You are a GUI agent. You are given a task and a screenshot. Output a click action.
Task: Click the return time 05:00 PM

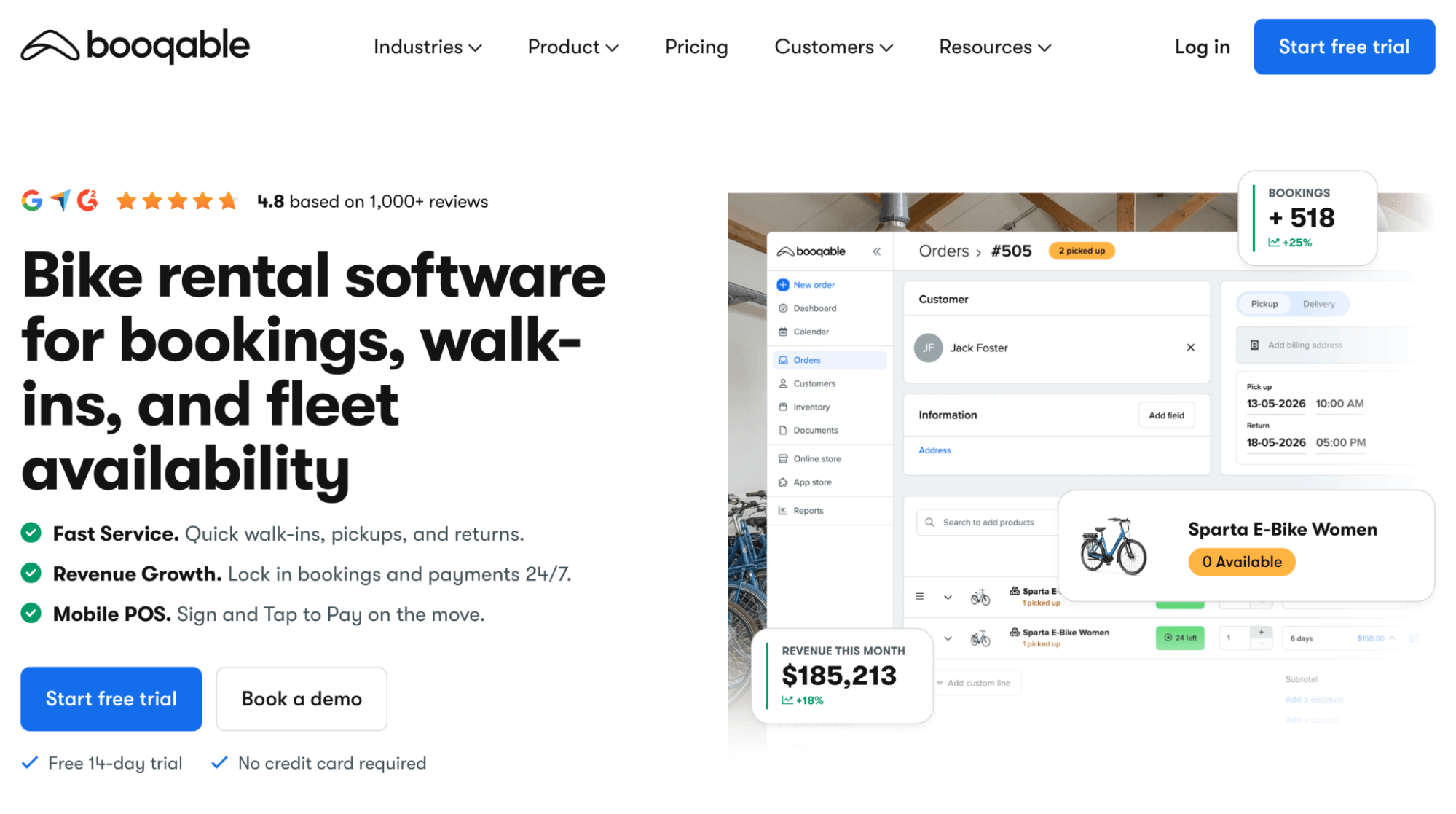[1340, 442]
